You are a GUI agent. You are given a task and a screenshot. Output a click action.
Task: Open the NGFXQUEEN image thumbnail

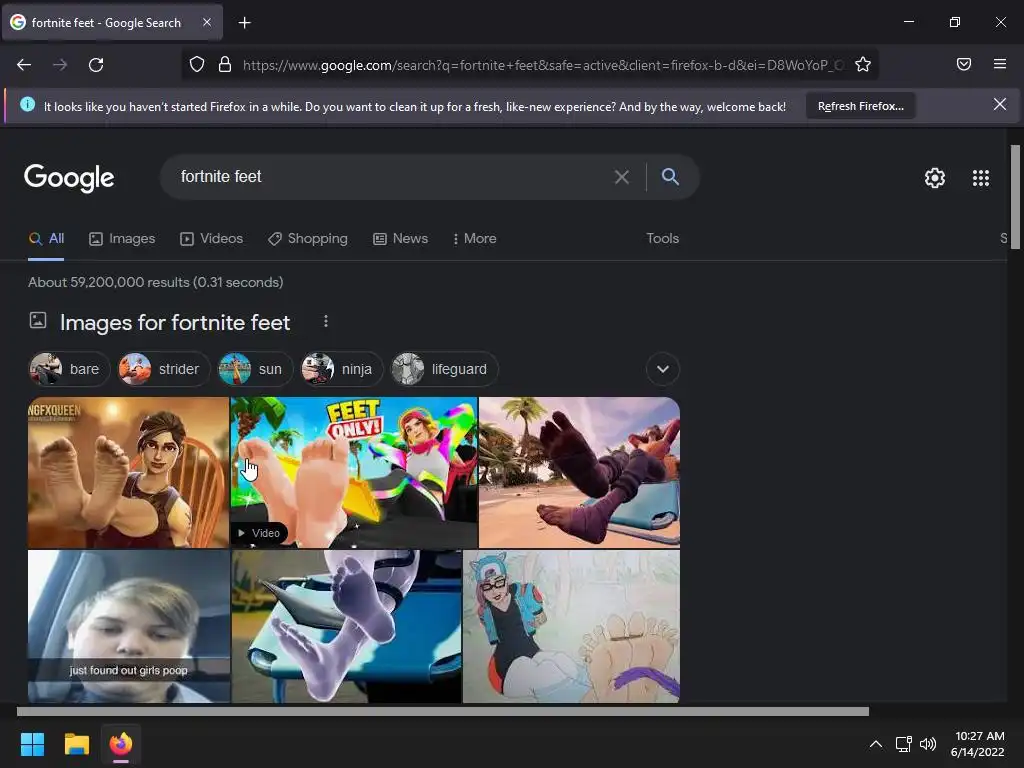(x=128, y=472)
